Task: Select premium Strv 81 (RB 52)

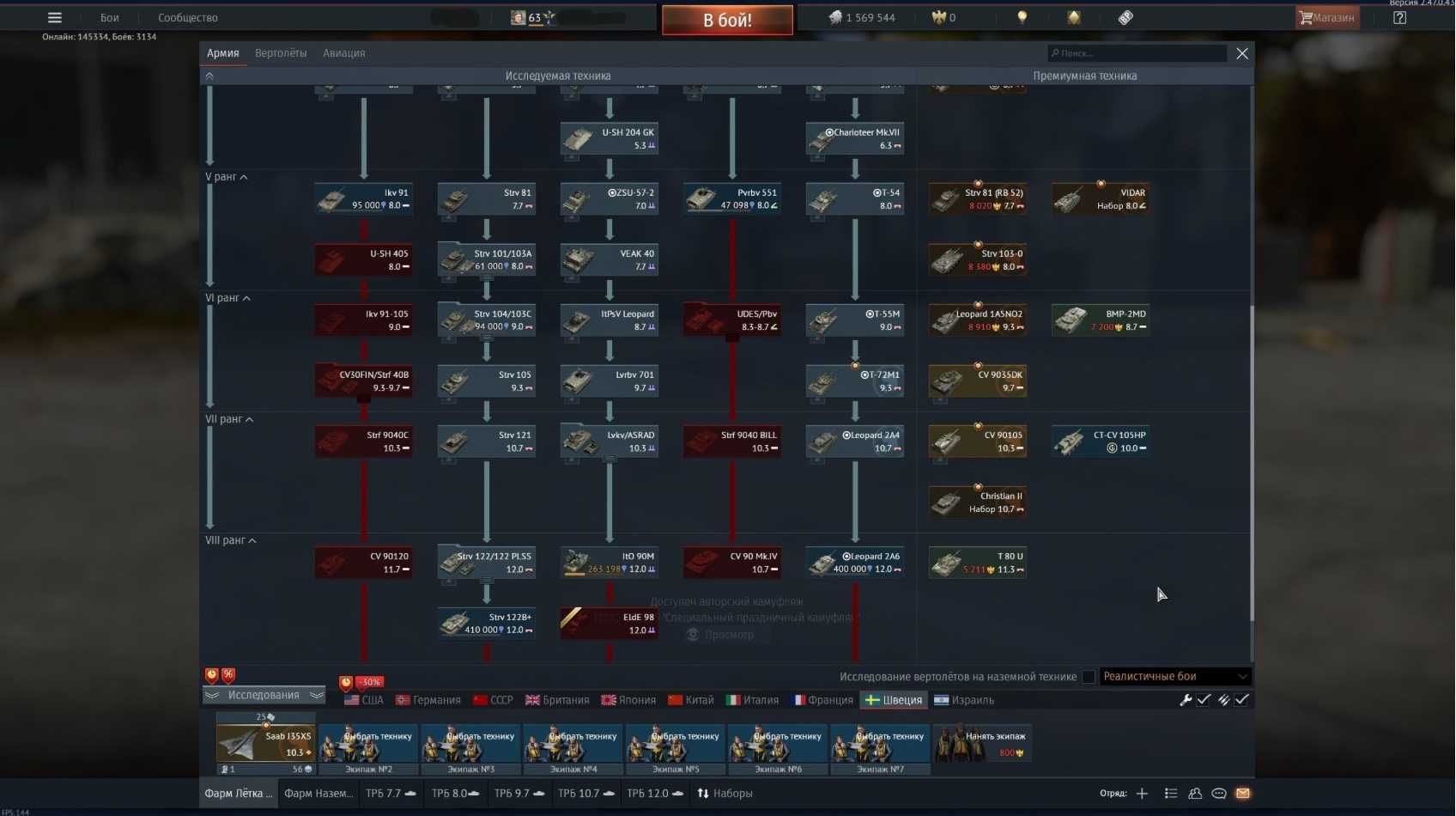Action: (977, 198)
